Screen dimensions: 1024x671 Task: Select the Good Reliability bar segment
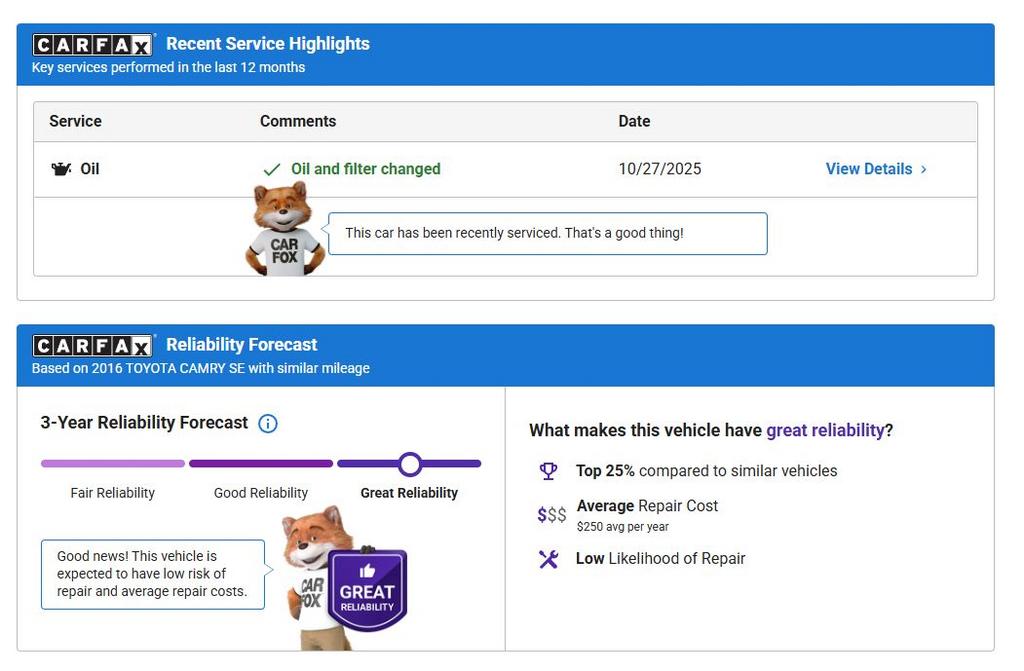pos(261,464)
